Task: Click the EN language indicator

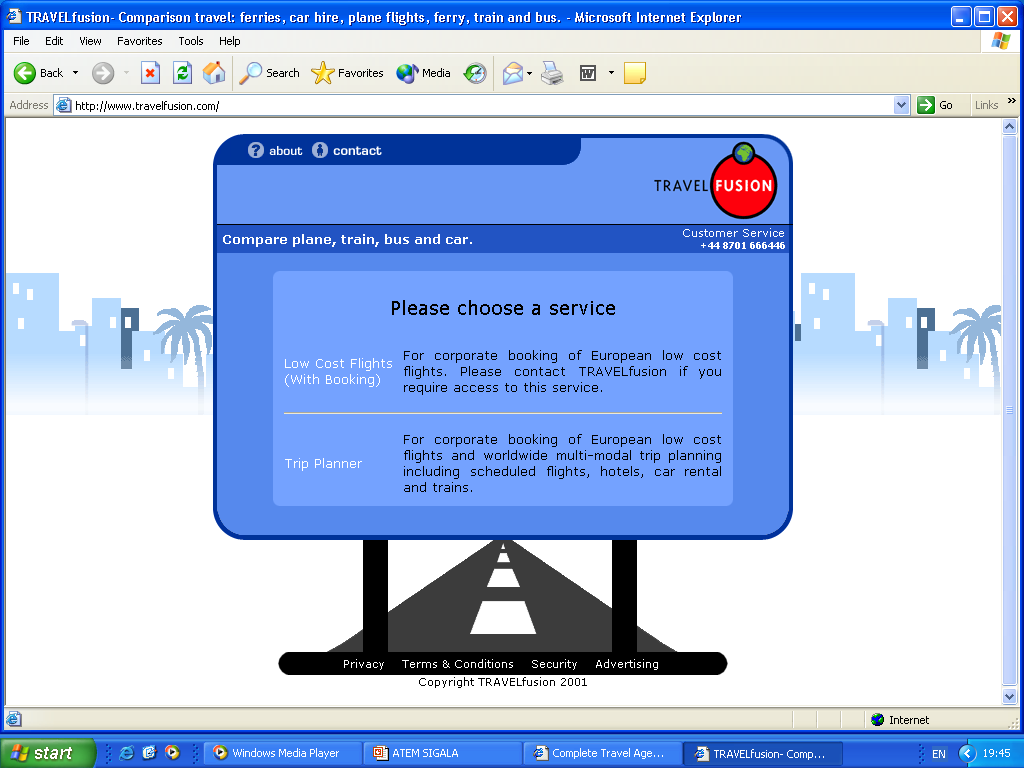Action: click(938, 754)
